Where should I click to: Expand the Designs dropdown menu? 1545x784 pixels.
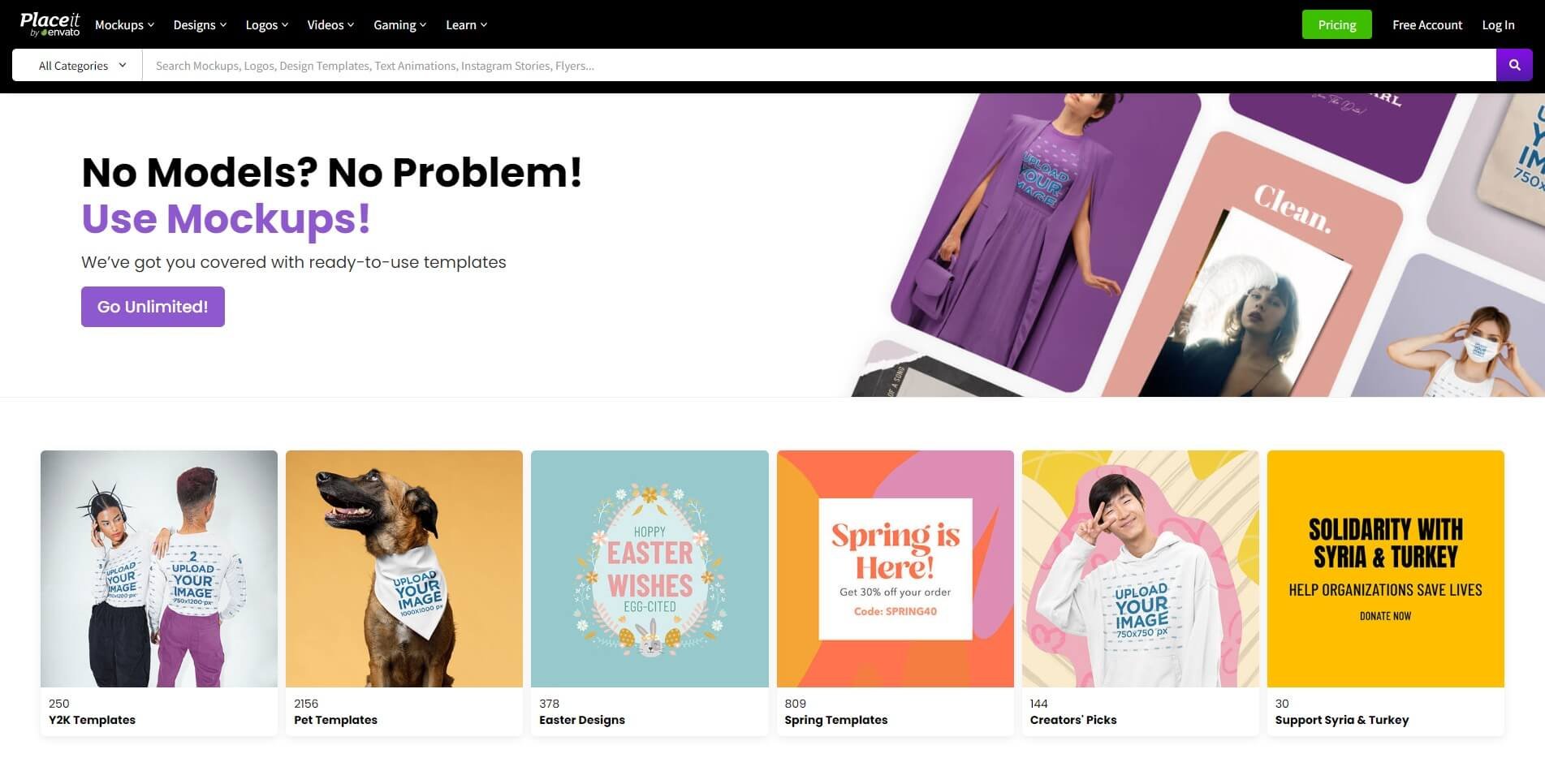pyautogui.click(x=199, y=24)
